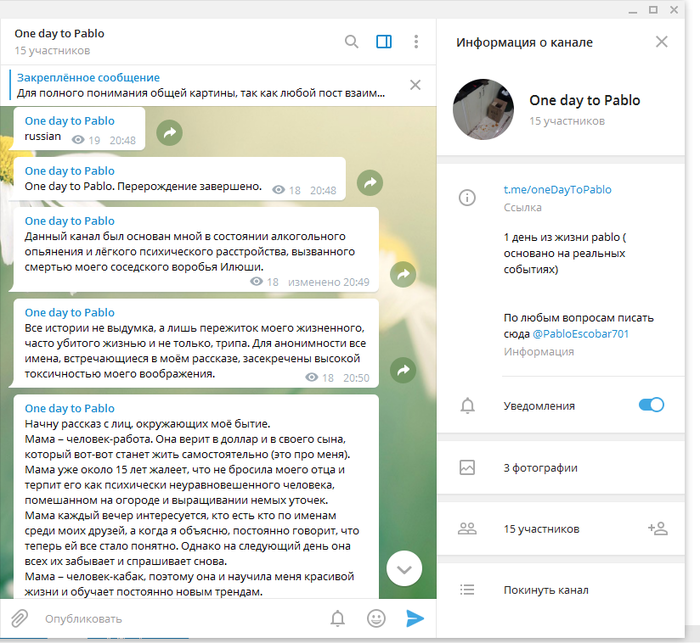Dismiss the pinned message banner
This screenshot has height=643, width=700.
[415, 85]
